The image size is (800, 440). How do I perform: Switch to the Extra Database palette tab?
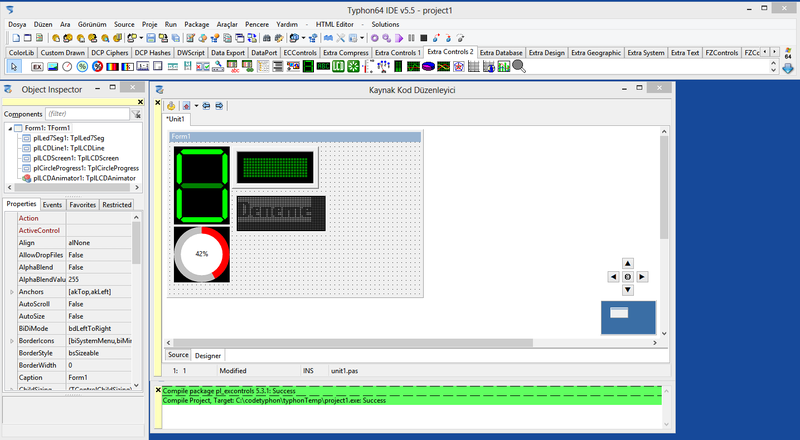tap(501, 53)
